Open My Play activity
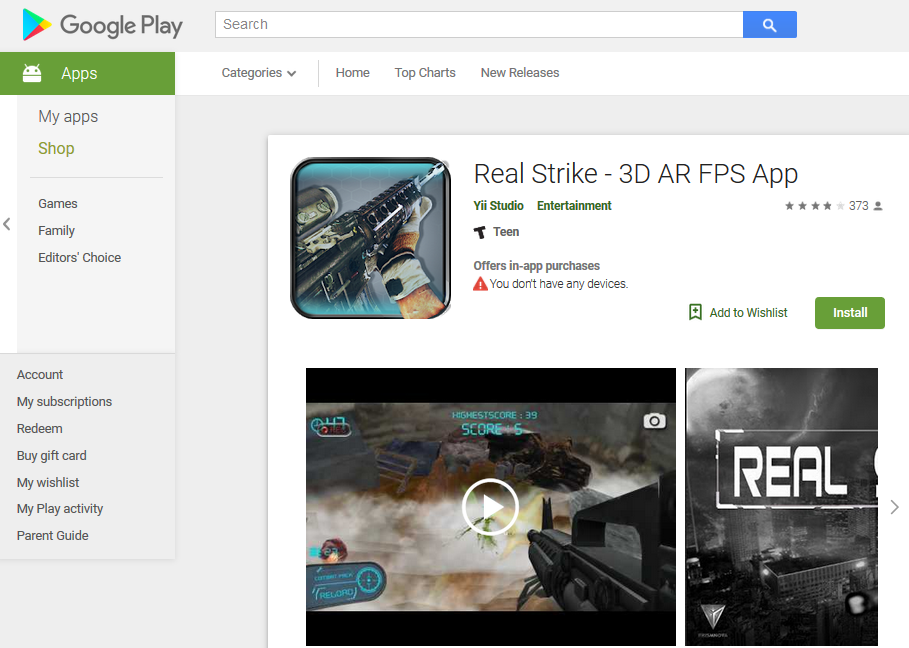The width and height of the screenshot is (909, 648). tap(60, 509)
